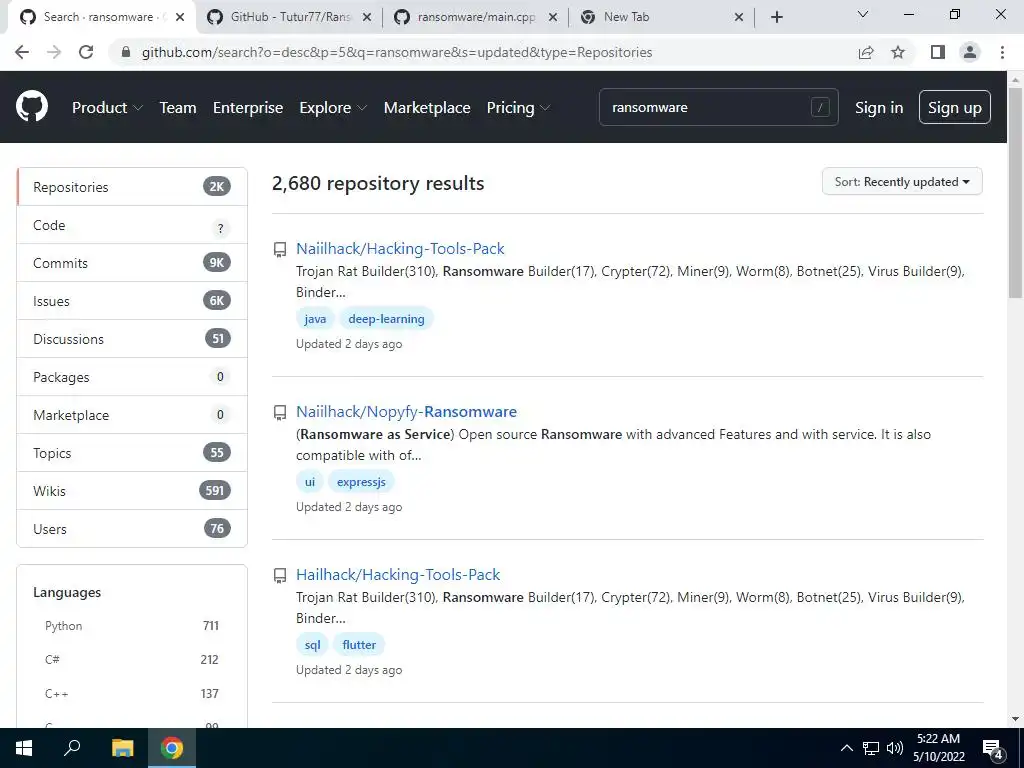Select Wikis in the results sidebar
Viewport: 1024px width, 768px height.
click(132, 490)
